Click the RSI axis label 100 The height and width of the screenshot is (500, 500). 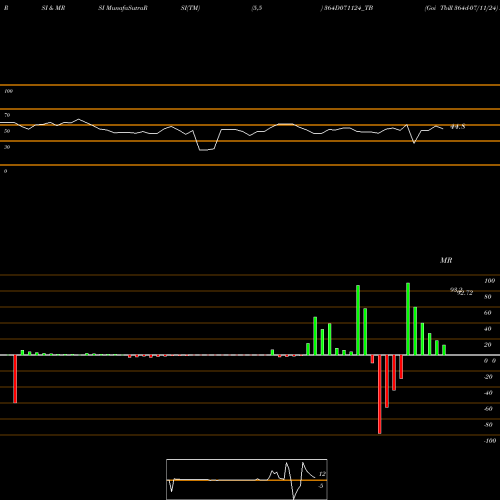8,91
